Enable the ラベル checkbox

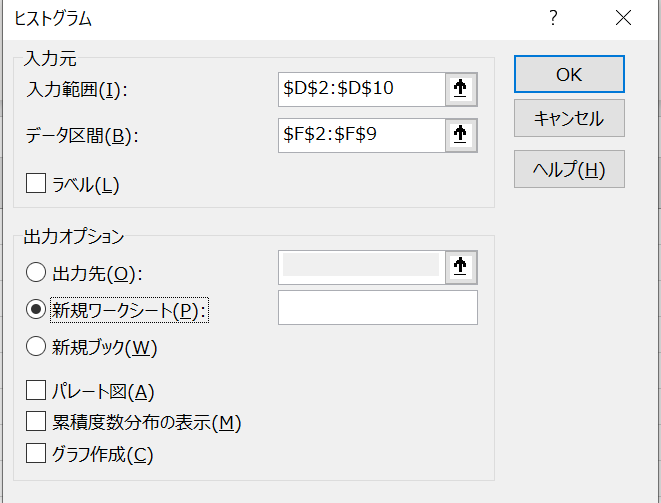[x=37, y=184]
